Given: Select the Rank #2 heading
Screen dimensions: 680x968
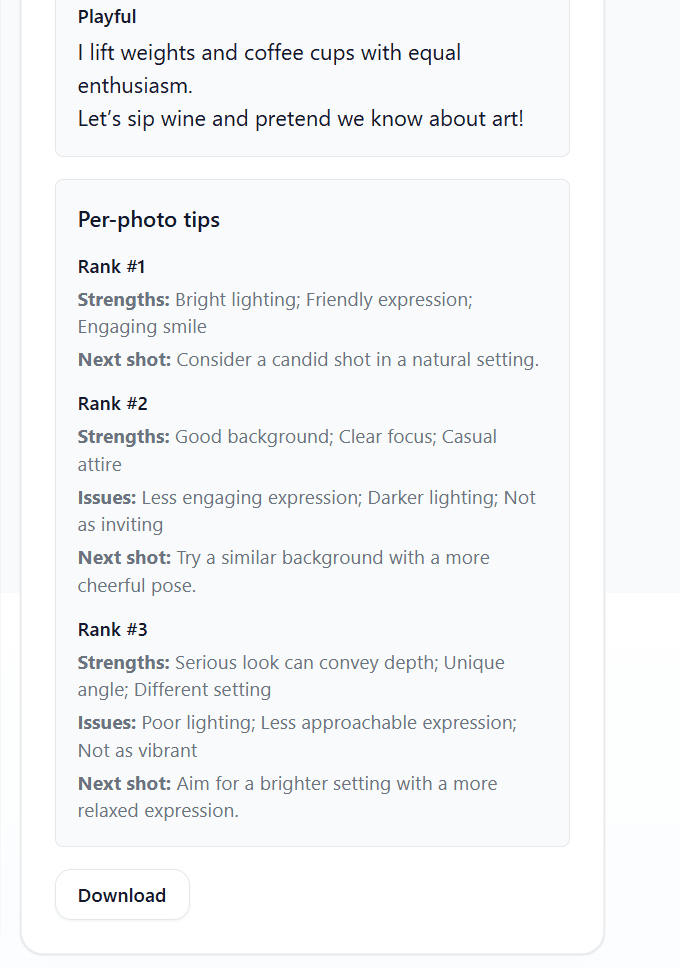Looking at the screenshot, I should pos(113,403).
